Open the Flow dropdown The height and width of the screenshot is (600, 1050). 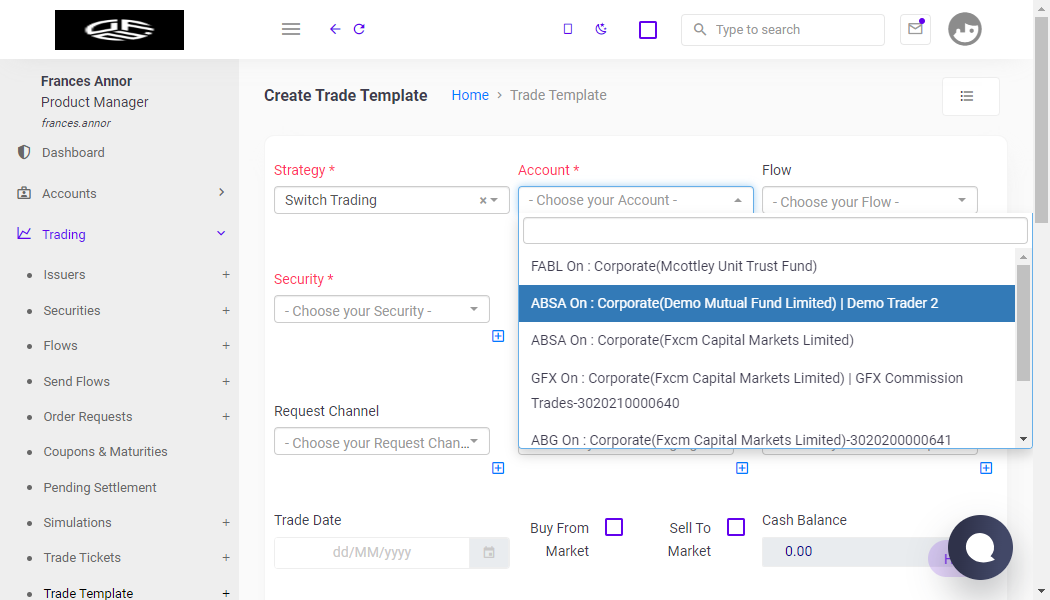(x=869, y=201)
